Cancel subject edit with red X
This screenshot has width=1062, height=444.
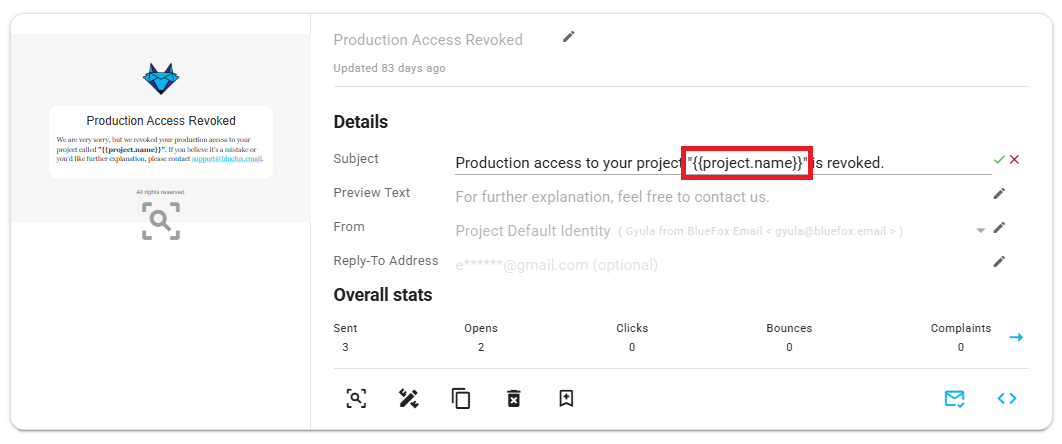click(1014, 160)
